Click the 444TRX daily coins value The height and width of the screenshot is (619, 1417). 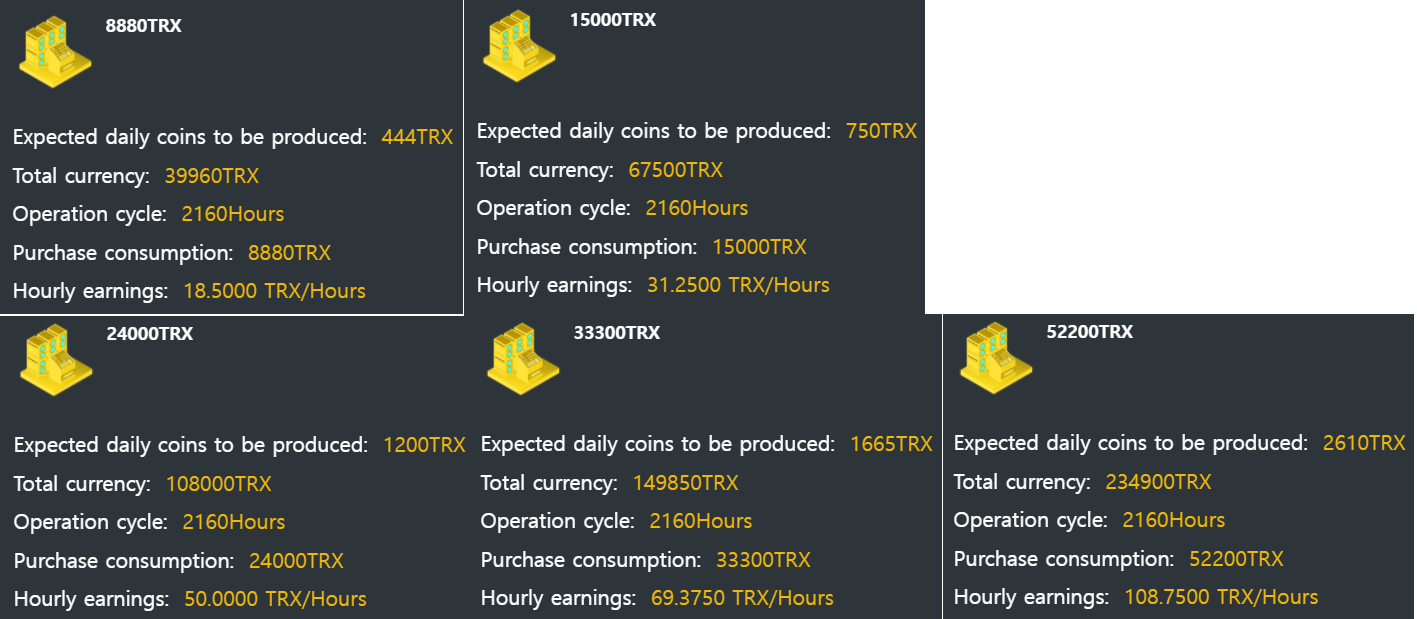point(417,137)
